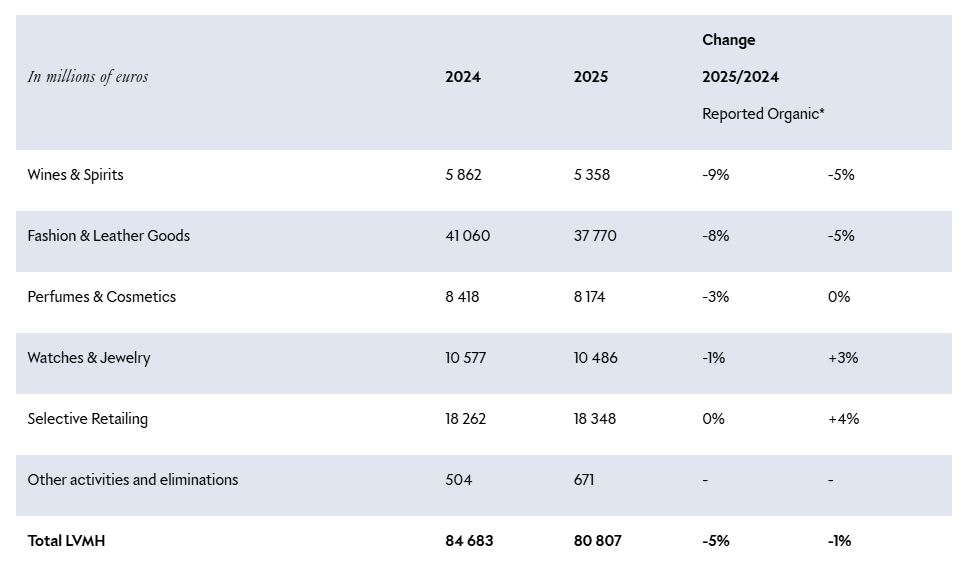
Task: Select the Fashion & Leather Goods label
Action: tap(109, 235)
